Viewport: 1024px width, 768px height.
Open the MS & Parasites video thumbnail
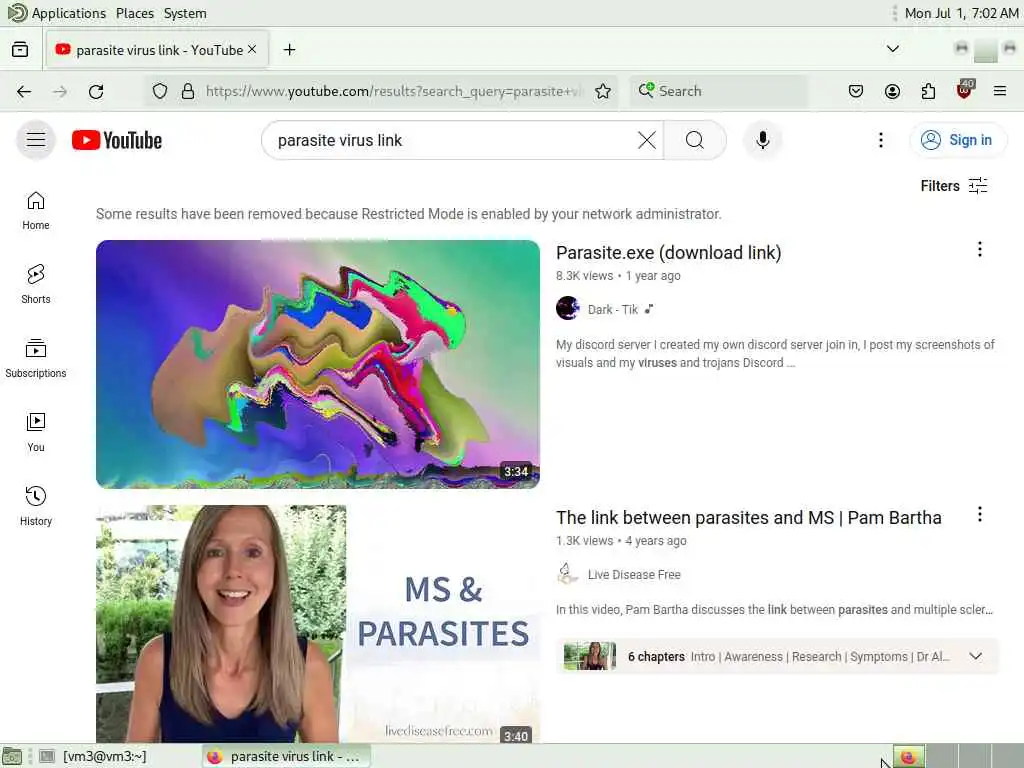coord(317,624)
